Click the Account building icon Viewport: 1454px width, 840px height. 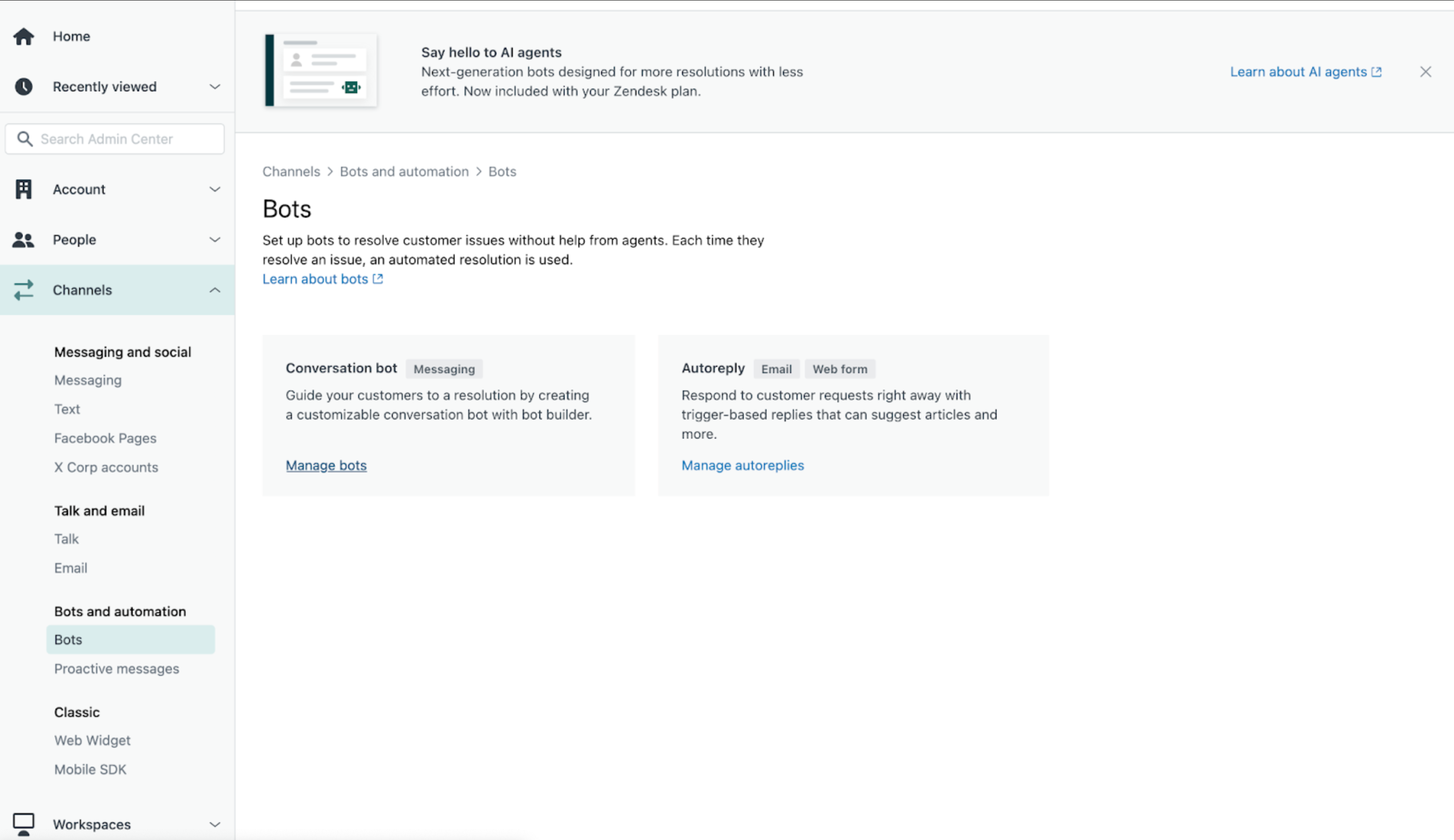24,189
